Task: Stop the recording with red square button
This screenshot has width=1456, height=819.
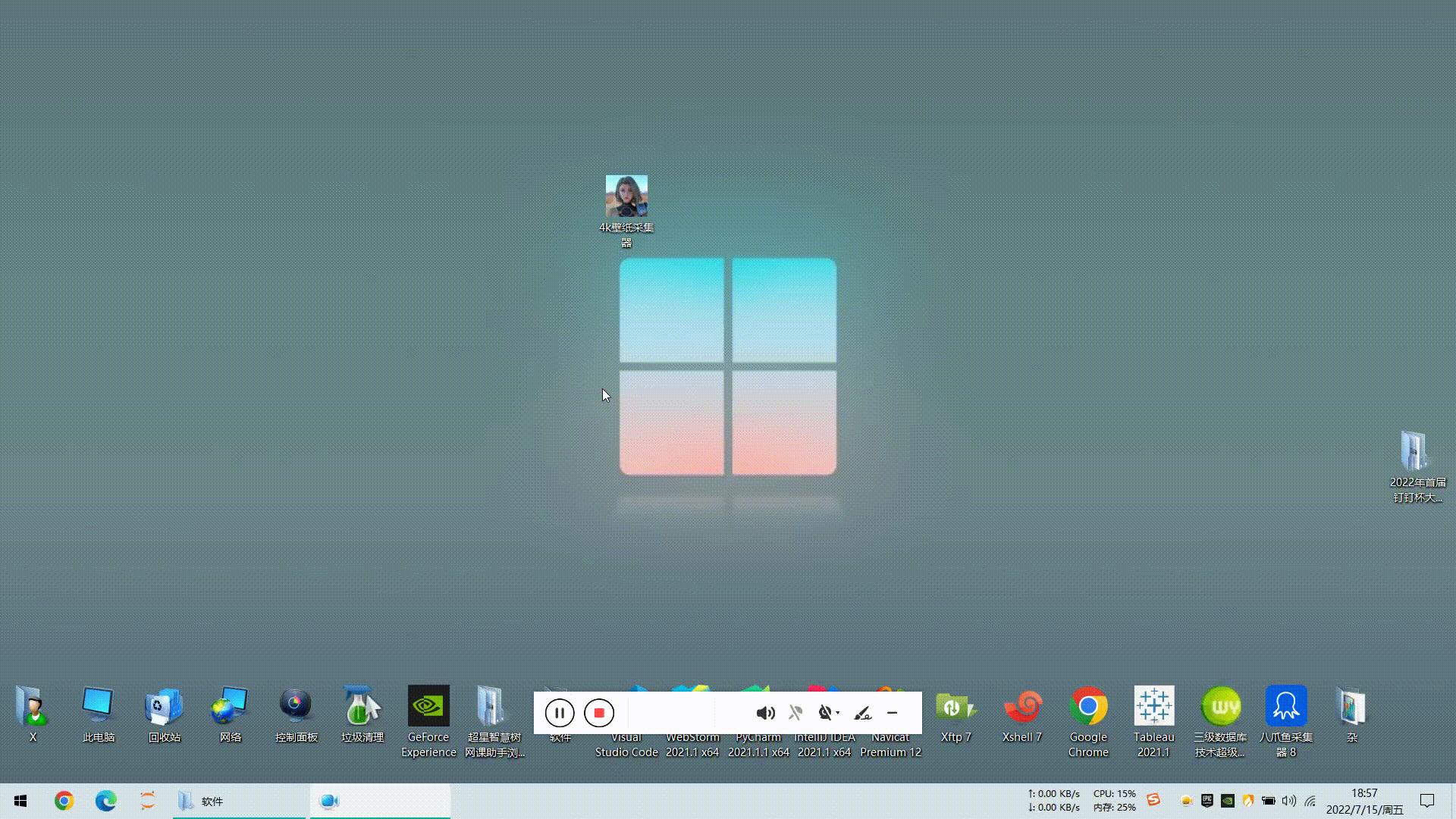Action: click(599, 713)
